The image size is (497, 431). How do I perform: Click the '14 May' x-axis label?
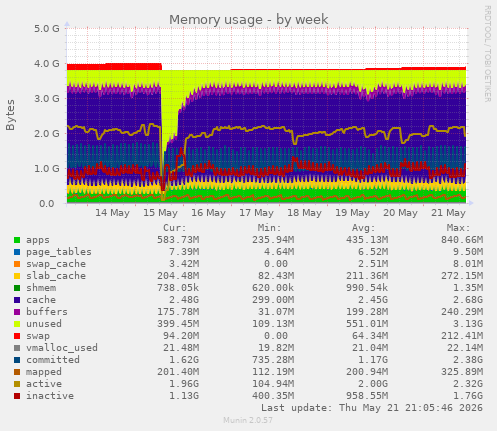[x=112, y=213]
